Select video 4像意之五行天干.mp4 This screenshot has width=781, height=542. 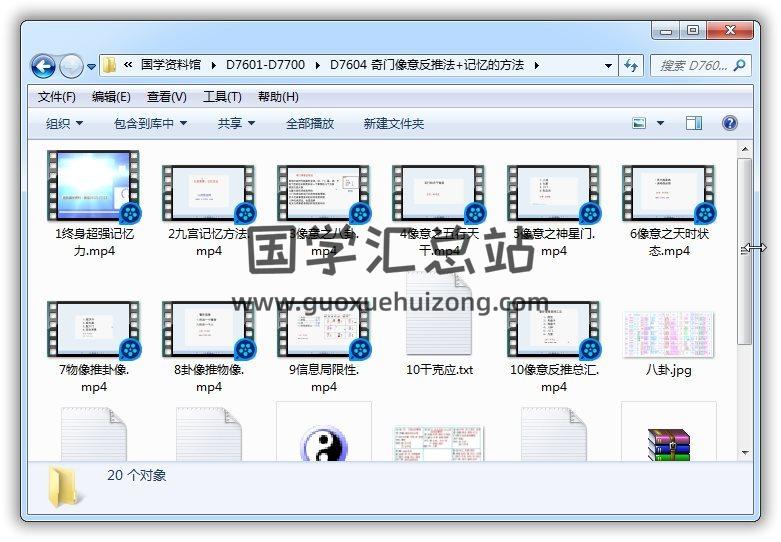(439, 212)
